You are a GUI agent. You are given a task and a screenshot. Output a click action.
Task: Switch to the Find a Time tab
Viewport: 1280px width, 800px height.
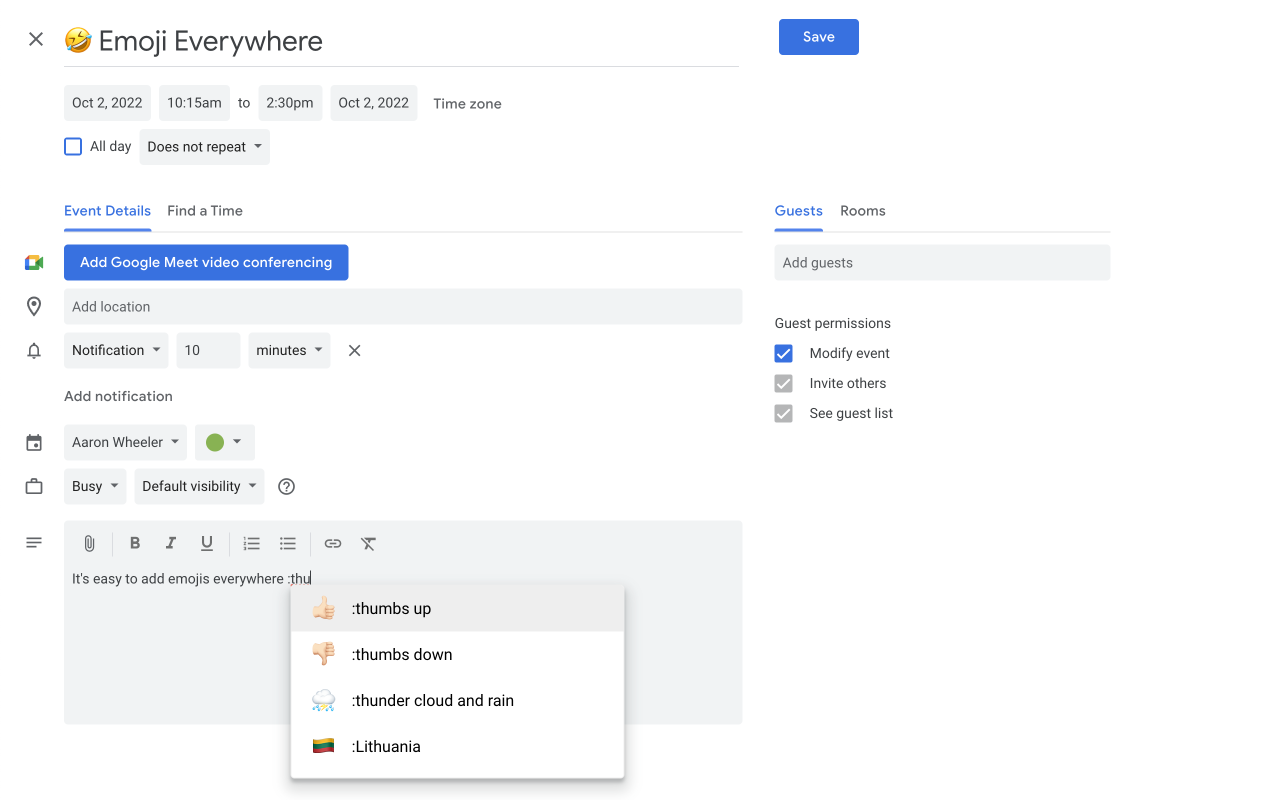(204, 211)
